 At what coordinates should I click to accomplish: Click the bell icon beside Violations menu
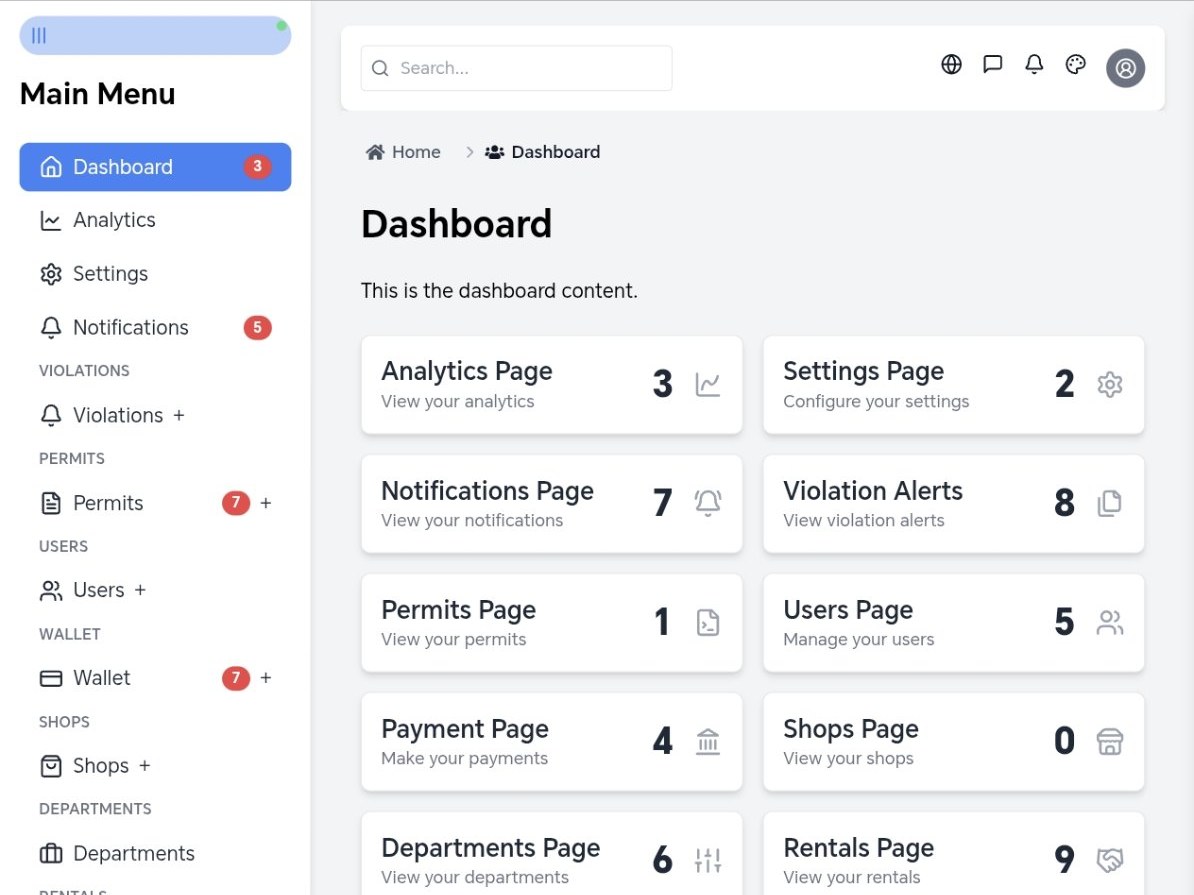click(x=51, y=415)
